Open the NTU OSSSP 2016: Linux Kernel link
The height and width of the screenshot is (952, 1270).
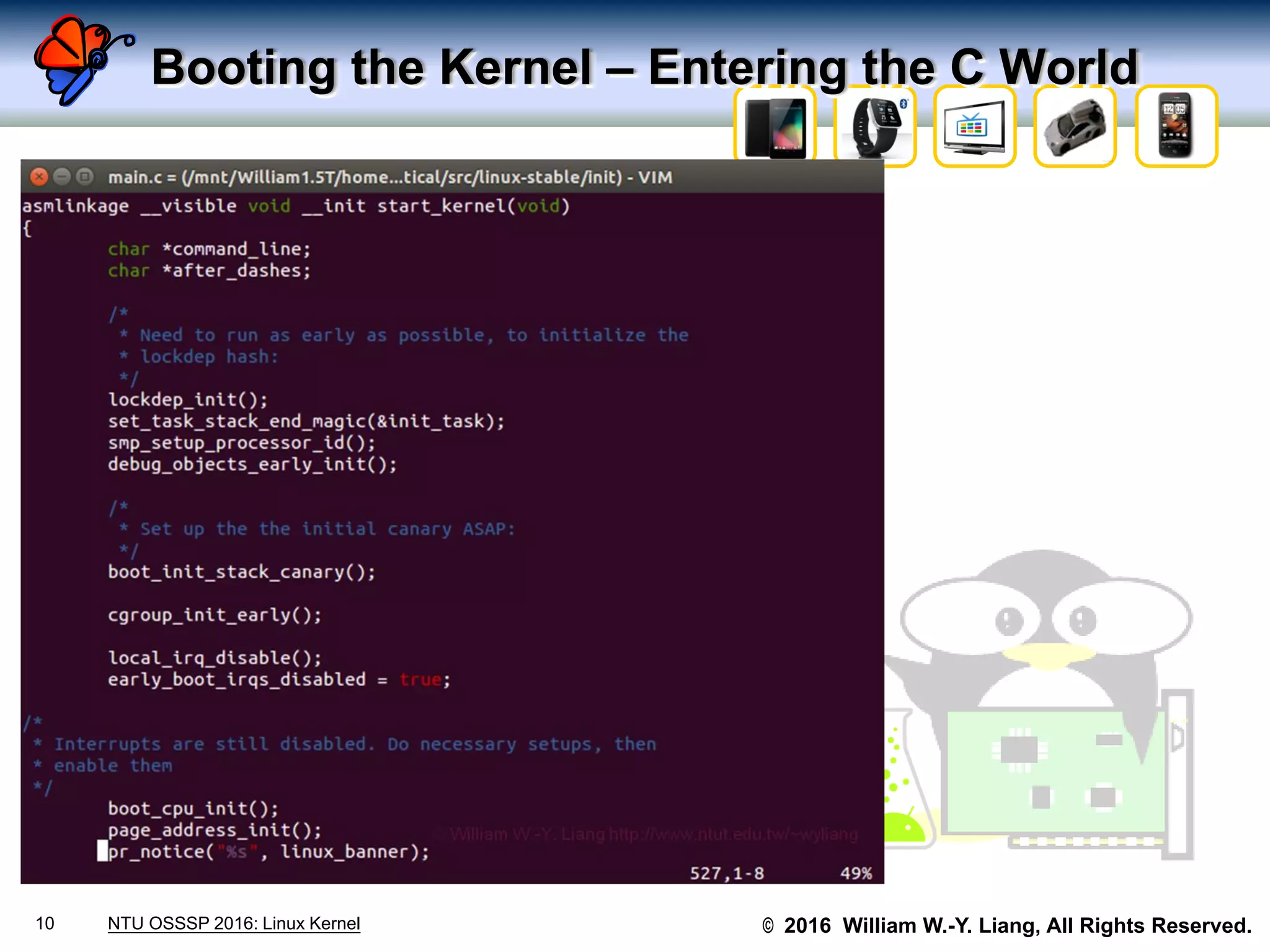click(234, 923)
